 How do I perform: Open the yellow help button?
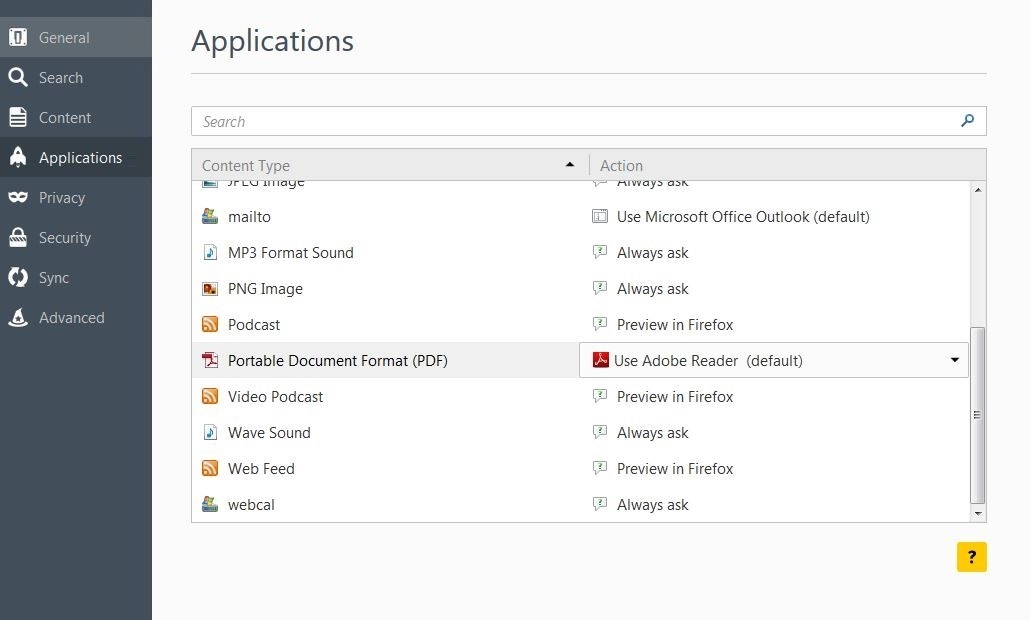(972, 557)
